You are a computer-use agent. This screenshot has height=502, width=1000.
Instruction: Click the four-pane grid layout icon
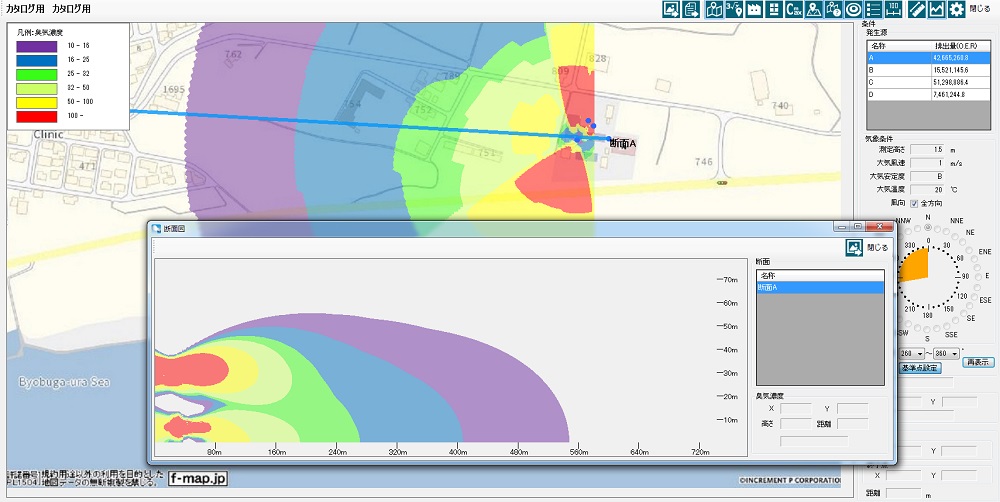774,9
